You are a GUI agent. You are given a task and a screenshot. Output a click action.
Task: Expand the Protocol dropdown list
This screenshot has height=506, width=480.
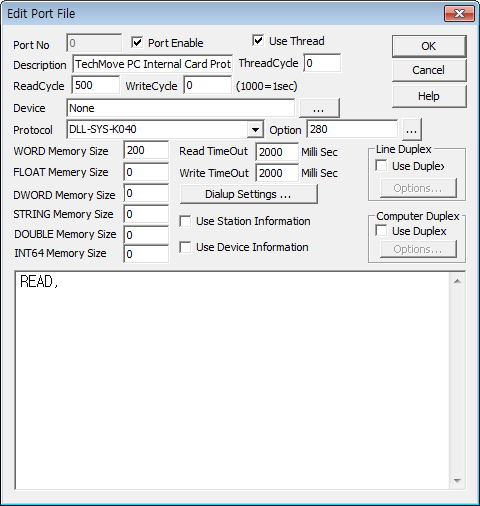click(x=255, y=129)
